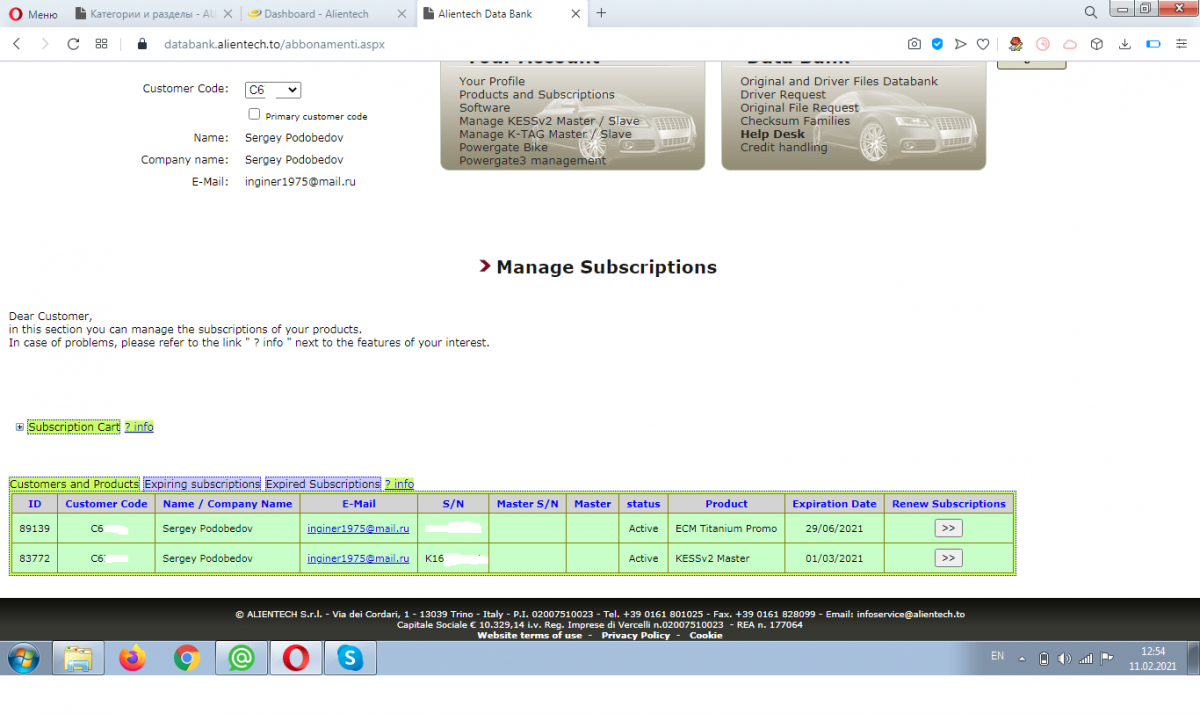This screenshot has width=1200, height=714.
Task: Open Credit handling link
Action: point(784,147)
